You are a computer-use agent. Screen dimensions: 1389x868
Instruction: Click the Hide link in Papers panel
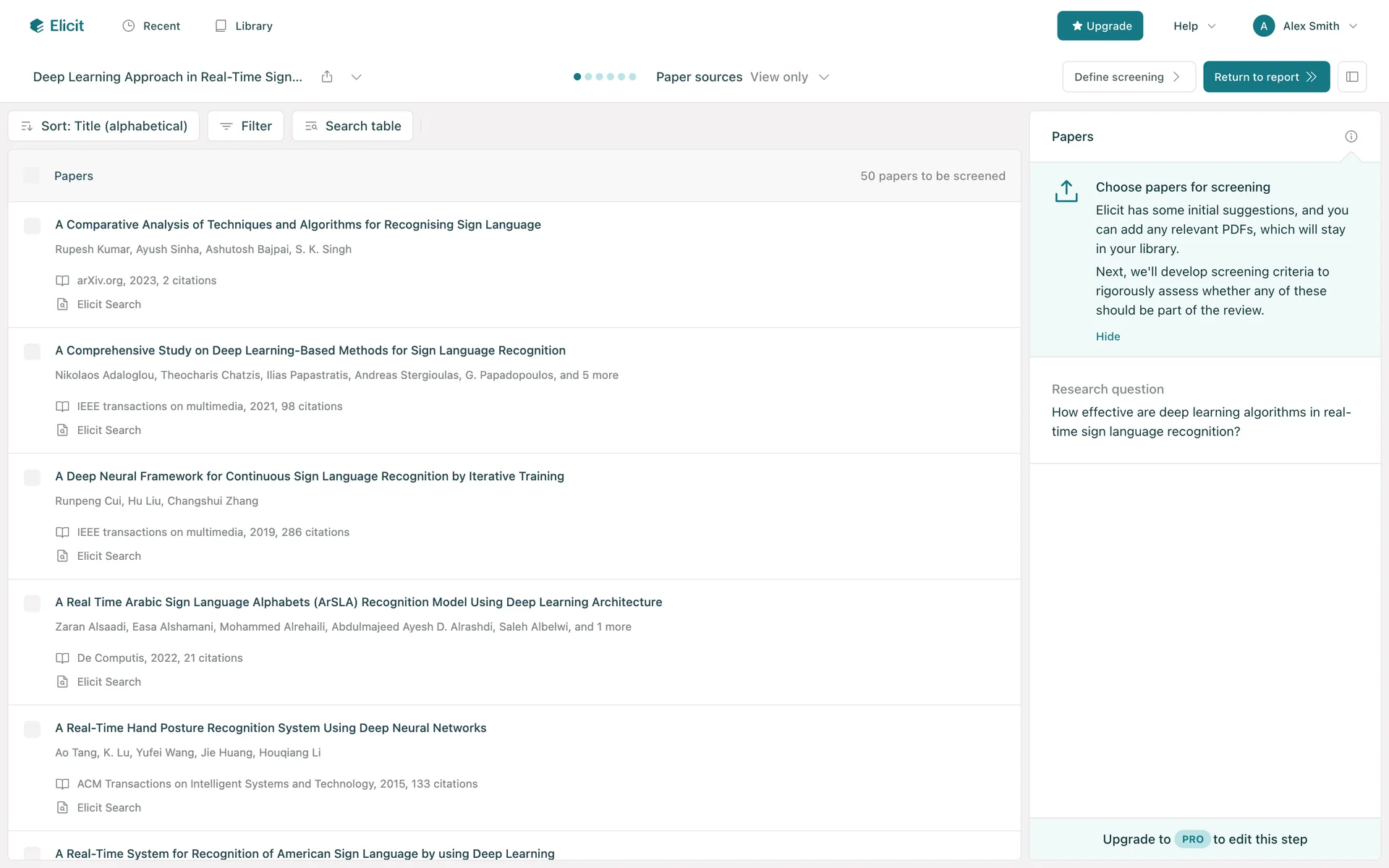tap(1108, 336)
